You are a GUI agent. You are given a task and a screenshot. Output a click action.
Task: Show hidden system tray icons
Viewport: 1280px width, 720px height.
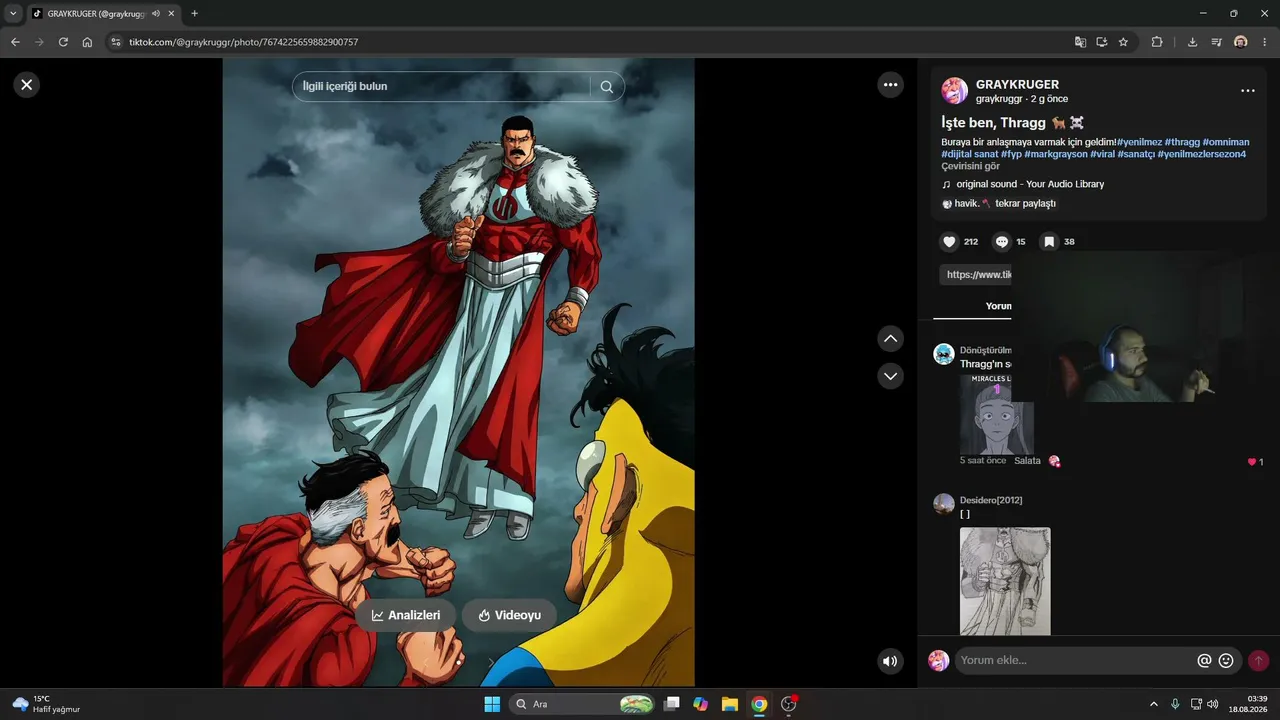tap(1154, 704)
